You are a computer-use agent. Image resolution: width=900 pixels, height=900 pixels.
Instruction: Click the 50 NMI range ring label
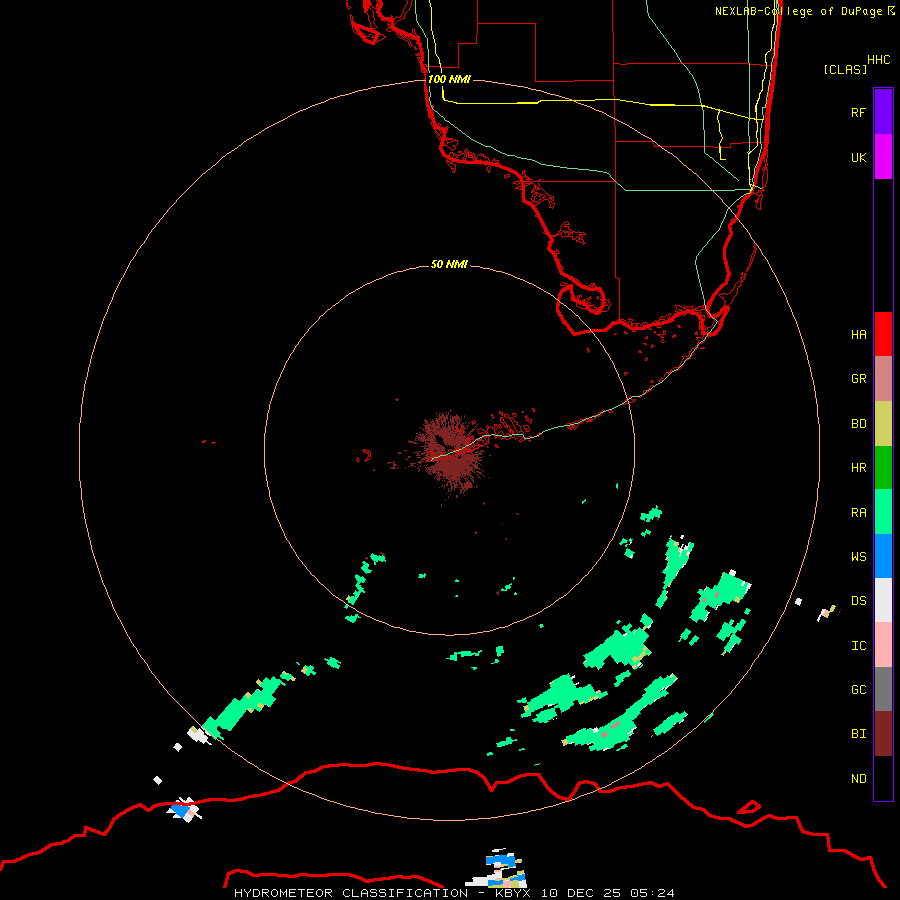click(x=449, y=265)
